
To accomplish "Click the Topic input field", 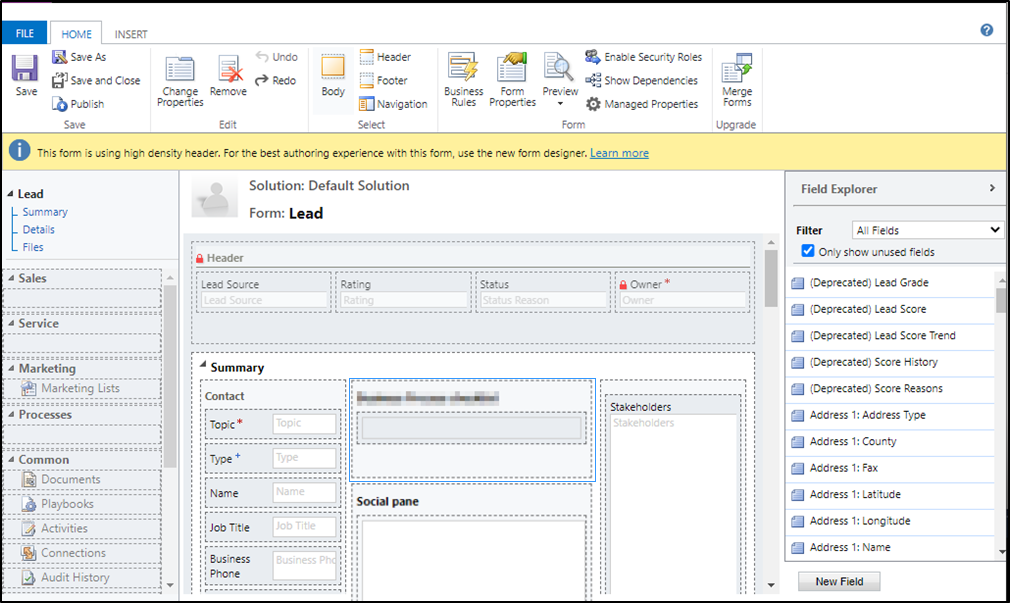I will pyautogui.click(x=304, y=424).
